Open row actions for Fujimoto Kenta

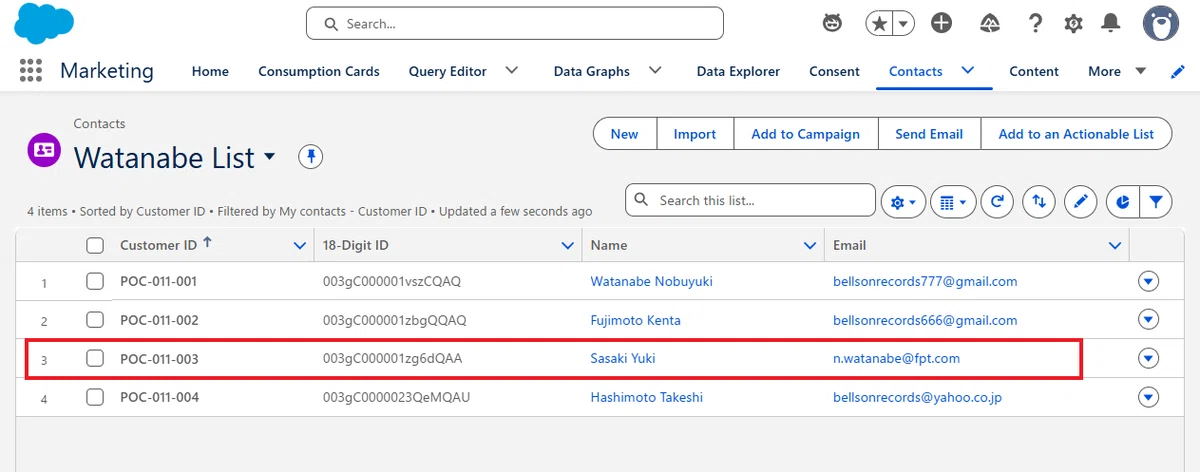coord(1148,320)
